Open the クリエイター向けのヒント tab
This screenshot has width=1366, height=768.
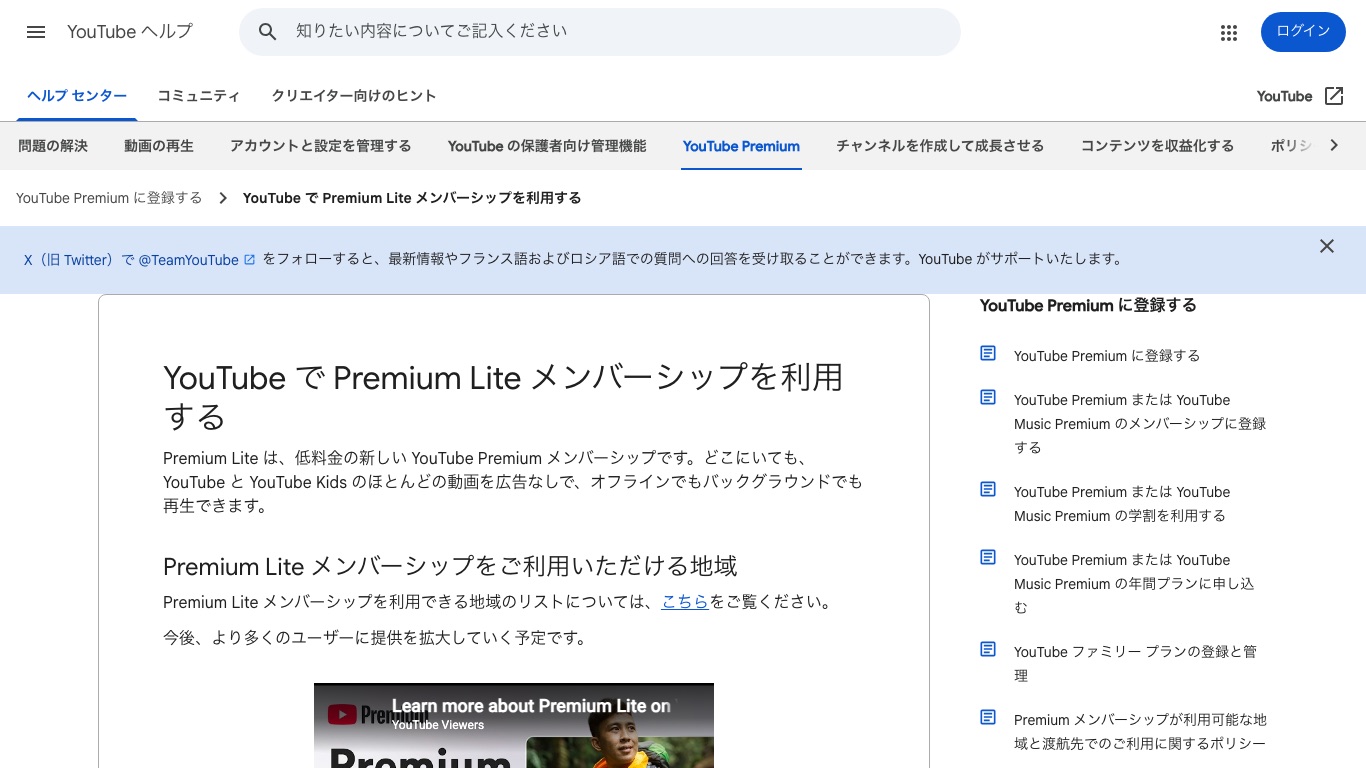(354, 96)
